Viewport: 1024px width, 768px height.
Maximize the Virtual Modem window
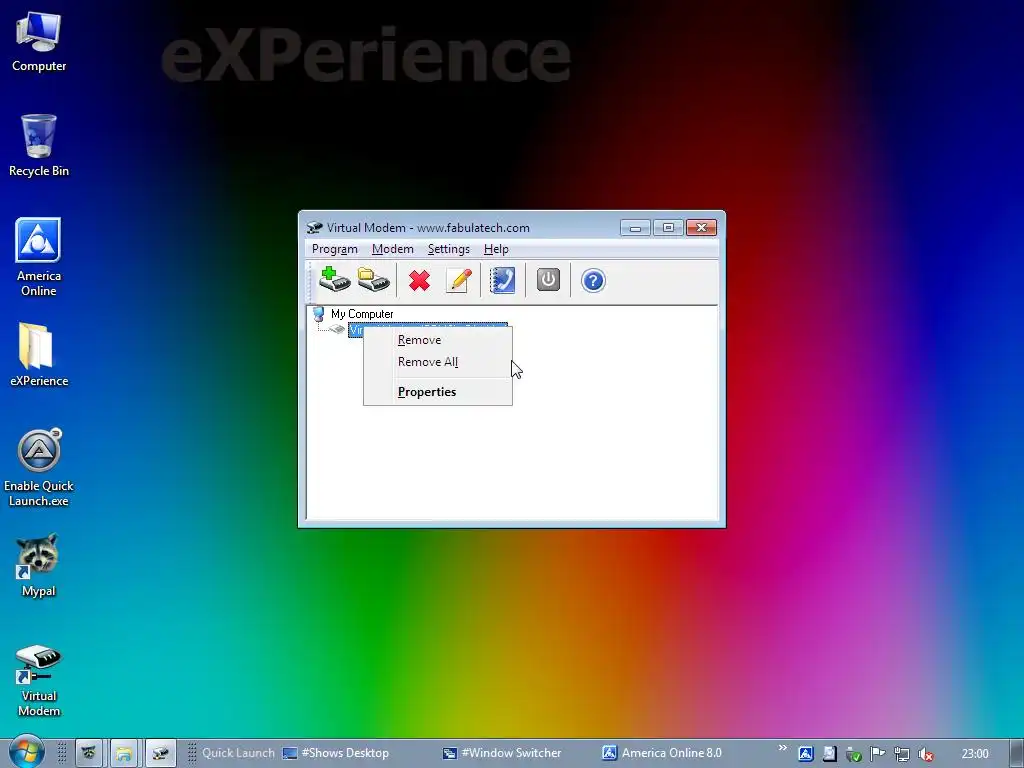click(x=667, y=227)
